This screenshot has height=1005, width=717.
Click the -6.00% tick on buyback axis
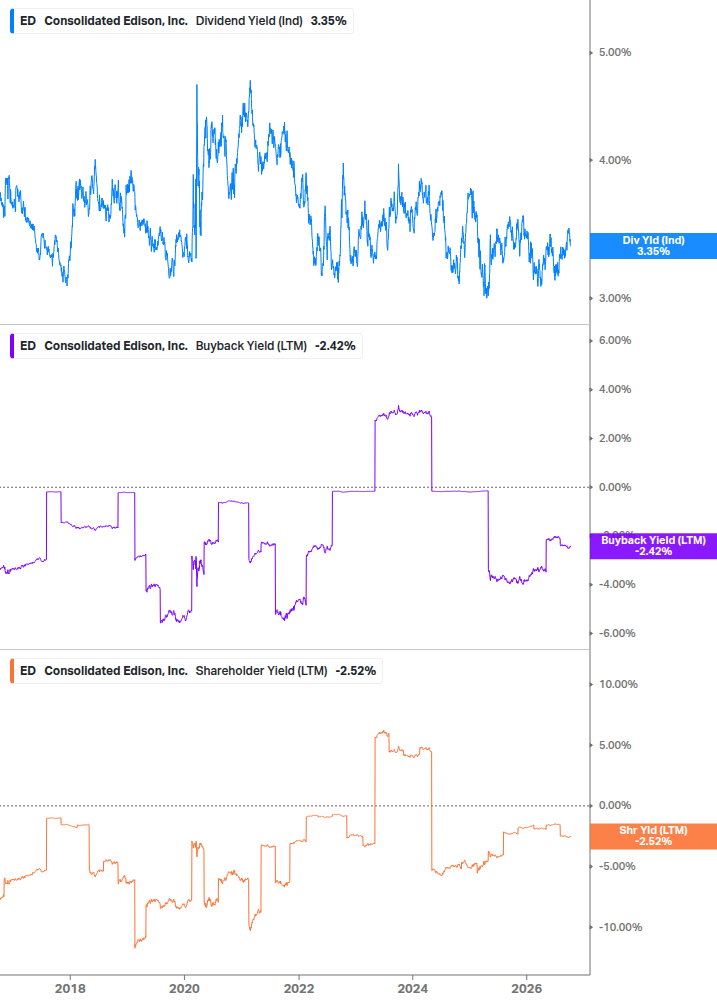click(x=617, y=633)
